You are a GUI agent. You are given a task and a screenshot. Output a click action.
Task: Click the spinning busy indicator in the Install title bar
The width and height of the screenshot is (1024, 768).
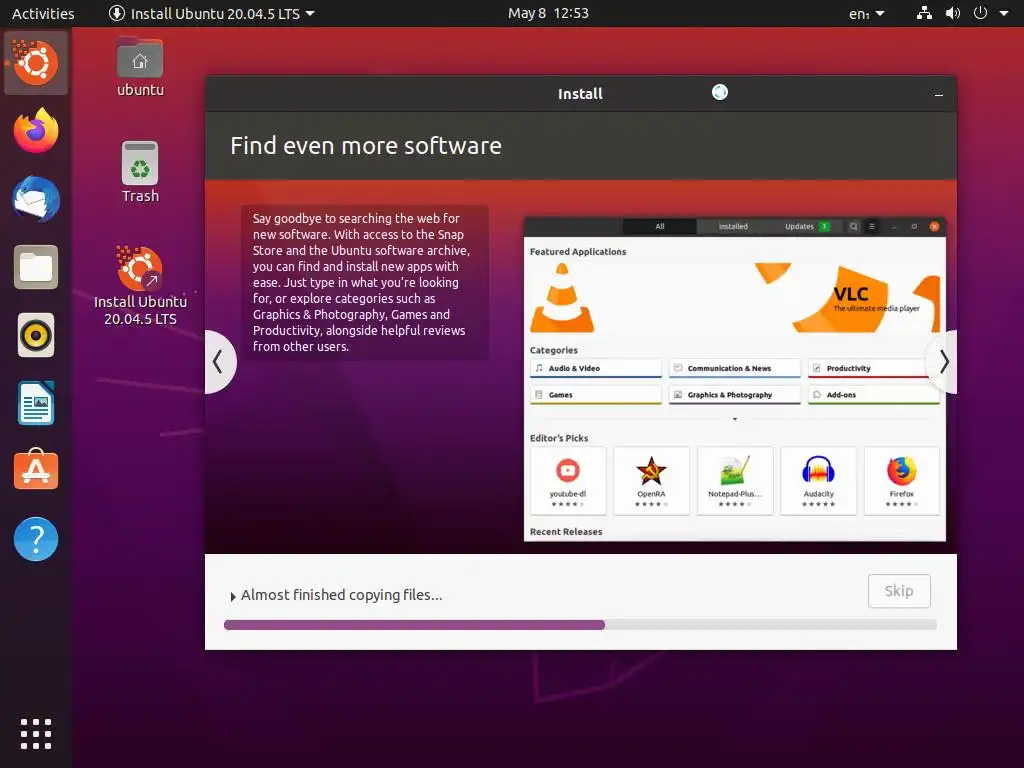point(720,92)
